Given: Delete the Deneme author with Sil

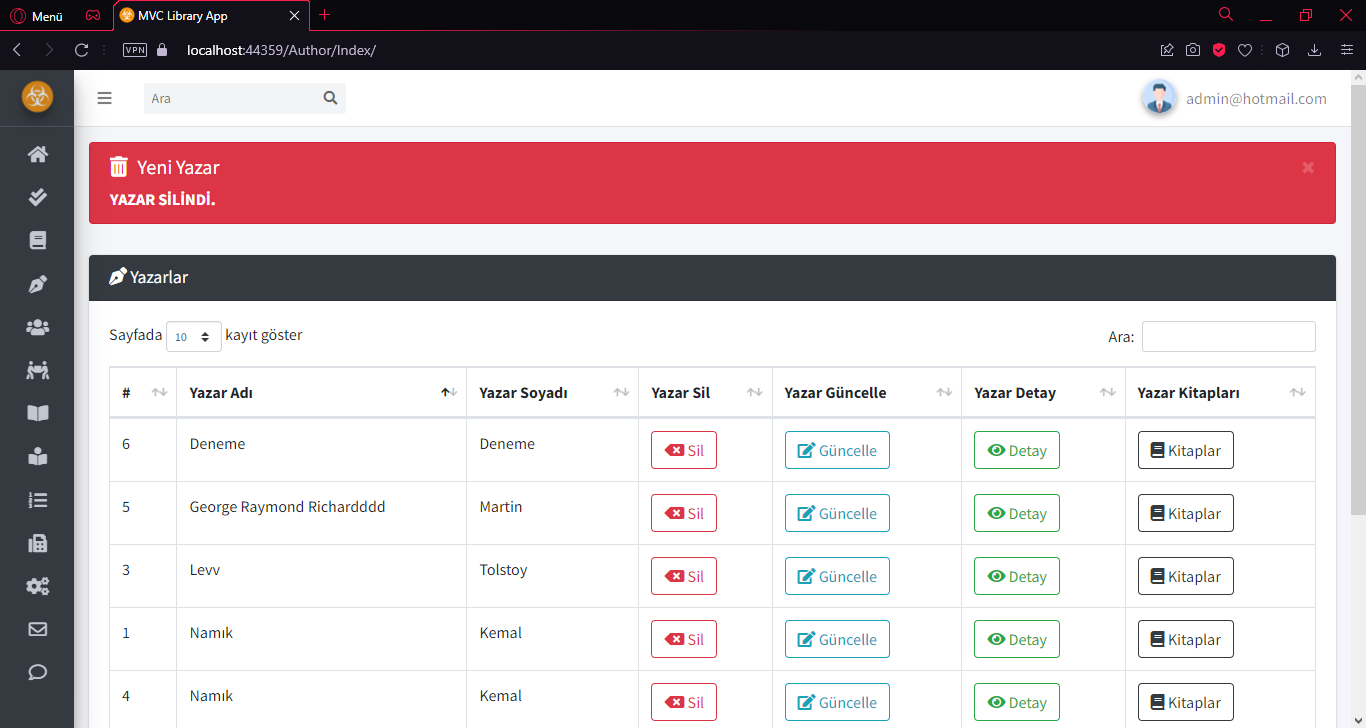Looking at the screenshot, I should click(x=684, y=450).
